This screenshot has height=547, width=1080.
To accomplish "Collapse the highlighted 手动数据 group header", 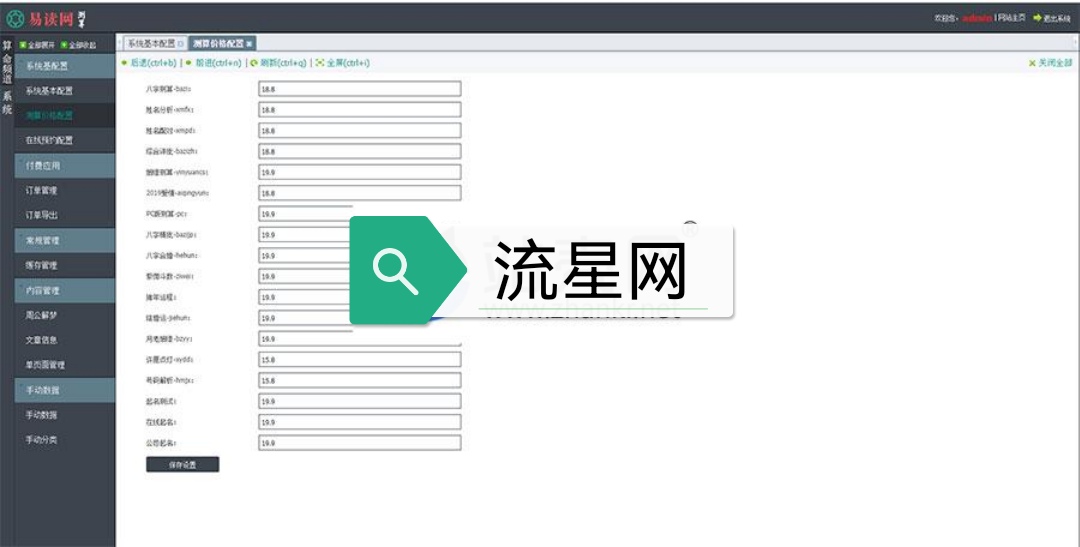I will coord(65,390).
